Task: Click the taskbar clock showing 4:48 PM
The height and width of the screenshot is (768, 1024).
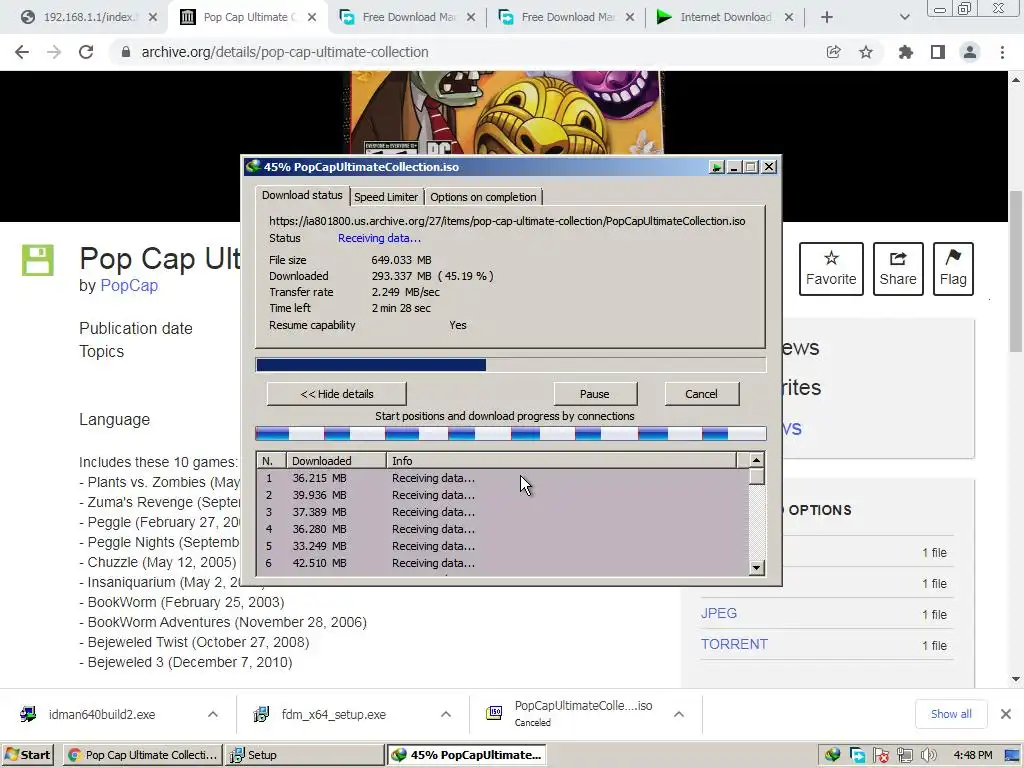Action: point(972,755)
